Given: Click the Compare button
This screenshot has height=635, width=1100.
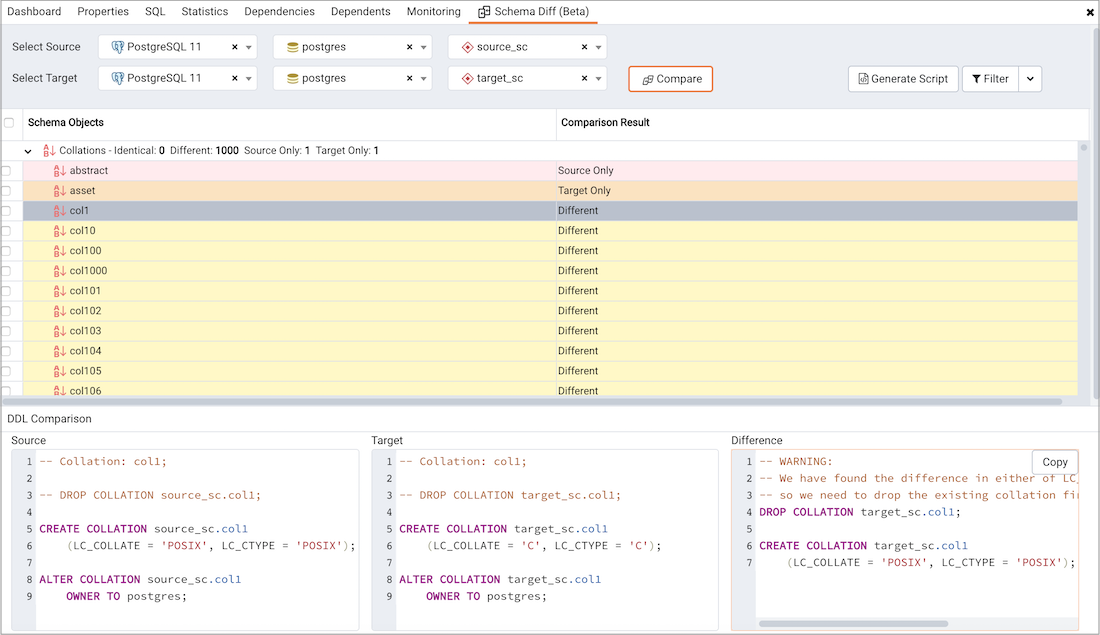Looking at the screenshot, I should coord(671,79).
